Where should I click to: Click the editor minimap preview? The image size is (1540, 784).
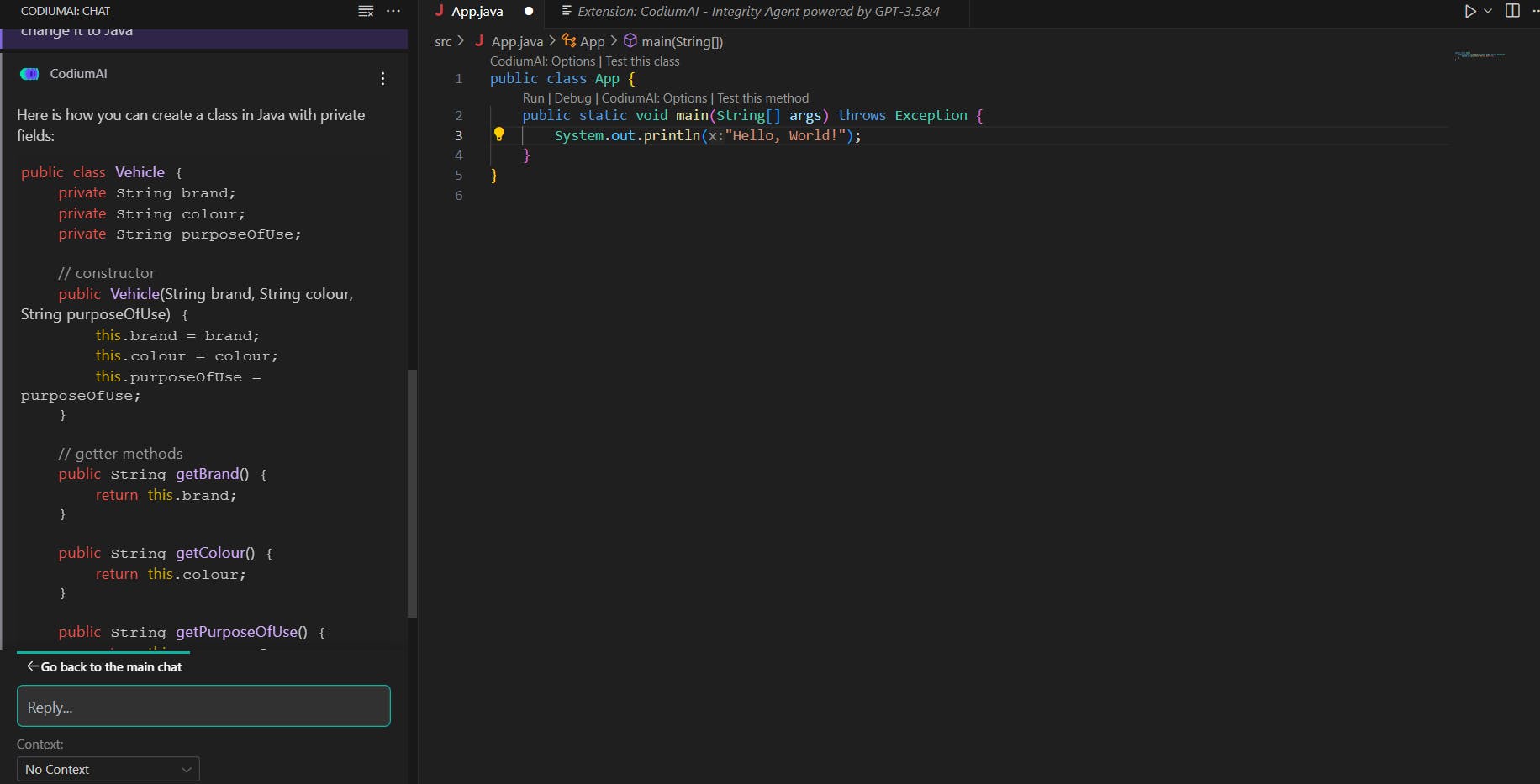click(1479, 55)
